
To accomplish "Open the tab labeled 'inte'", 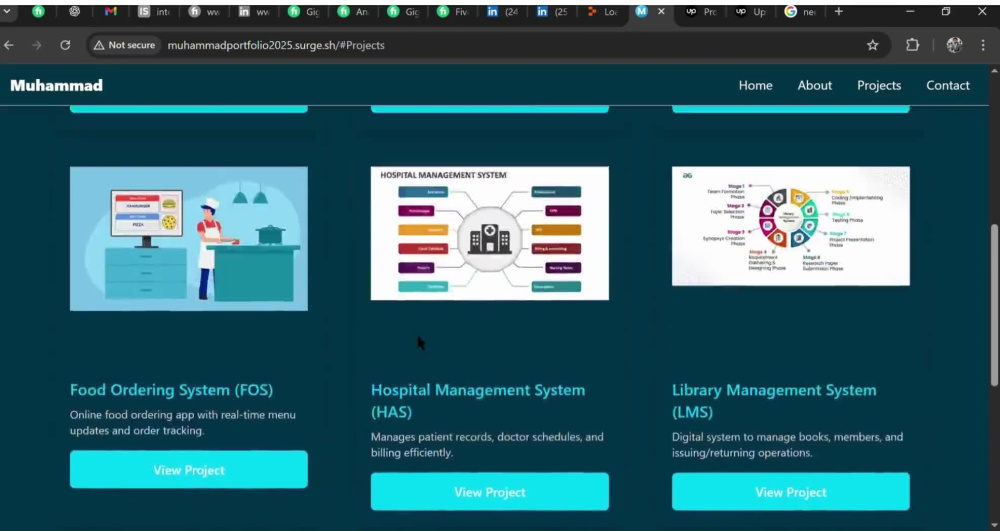I will coord(155,11).
